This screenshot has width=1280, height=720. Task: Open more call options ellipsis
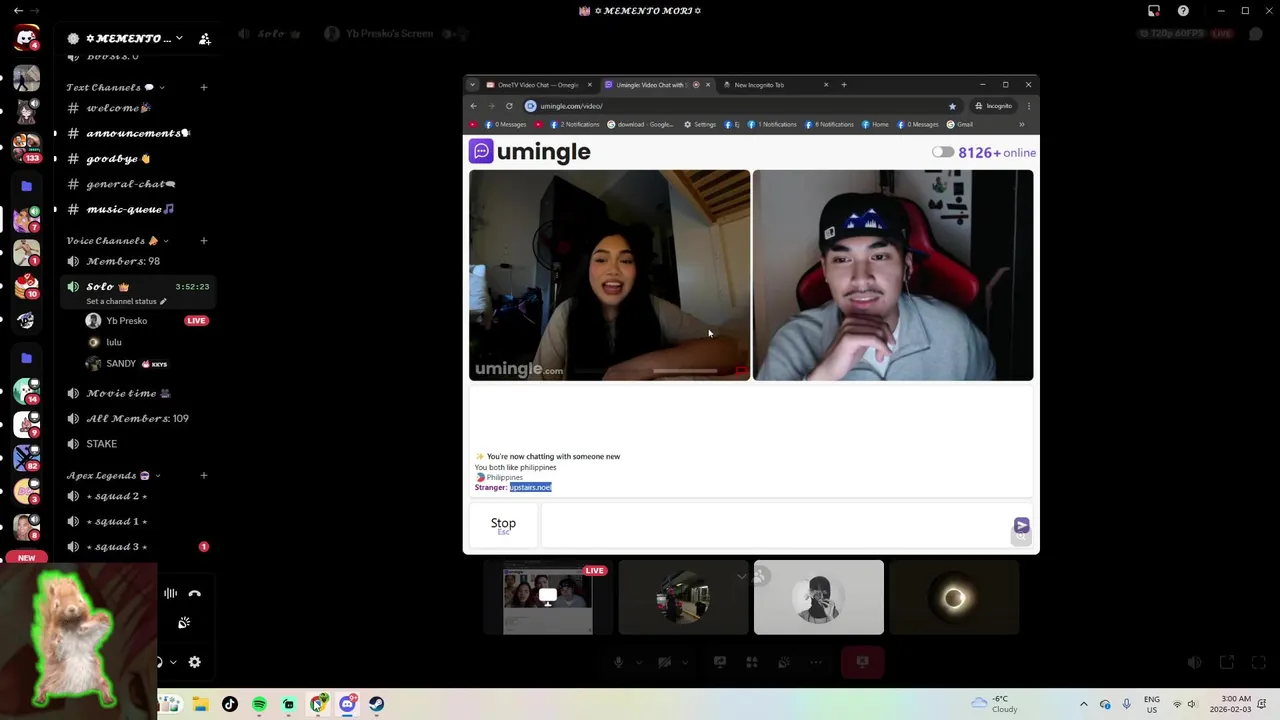tap(816, 662)
